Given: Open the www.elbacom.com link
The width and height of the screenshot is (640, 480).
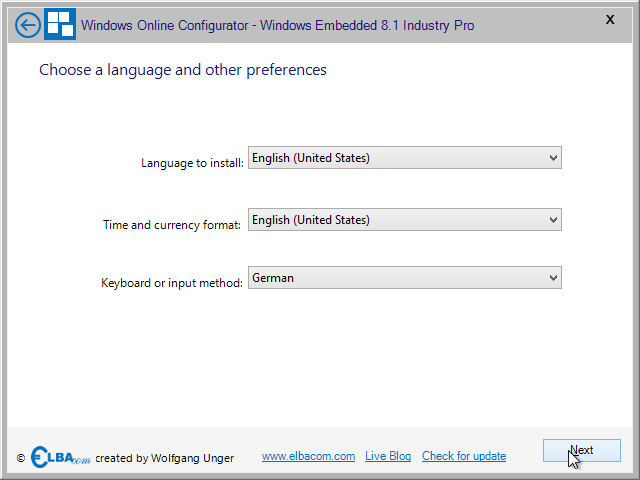Looking at the screenshot, I should tap(308, 456).
